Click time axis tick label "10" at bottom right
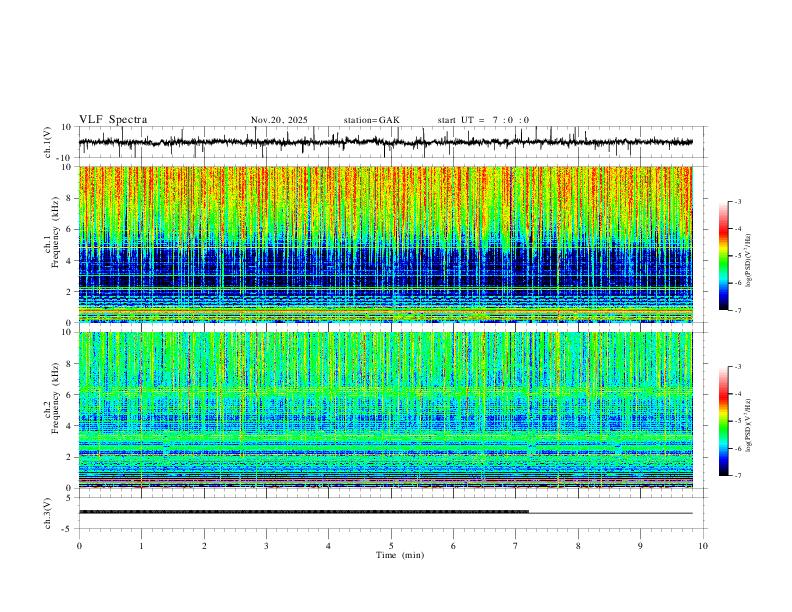This screenshot has width=792, height=612. coord(703,546)
